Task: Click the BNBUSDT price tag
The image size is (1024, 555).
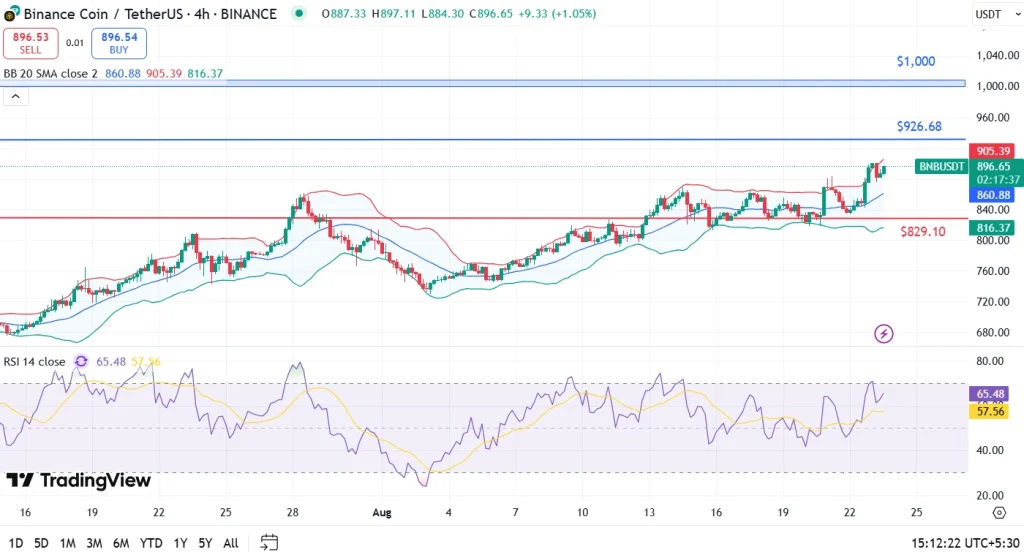Action: (941, 166)
